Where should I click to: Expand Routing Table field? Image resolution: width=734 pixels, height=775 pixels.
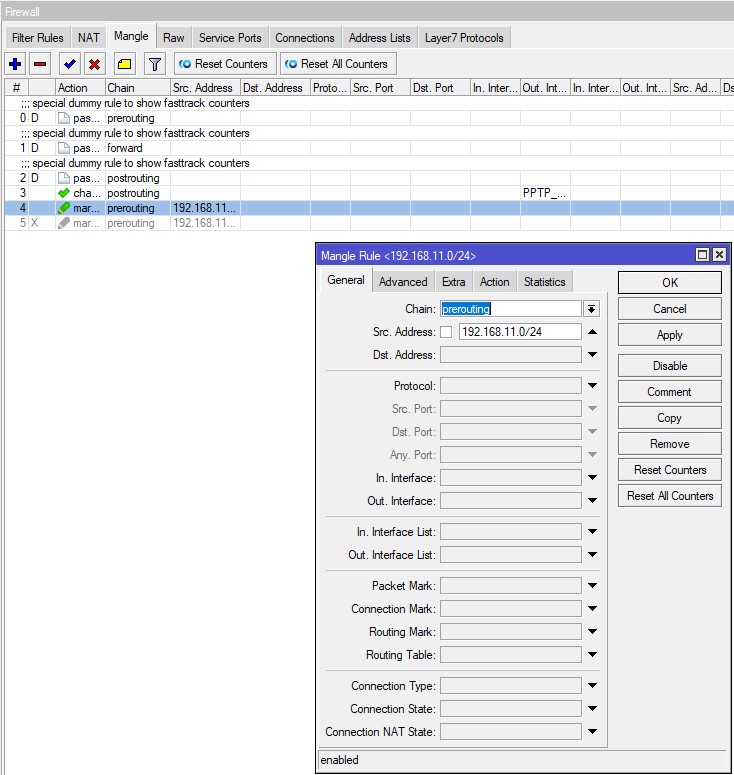592,654
